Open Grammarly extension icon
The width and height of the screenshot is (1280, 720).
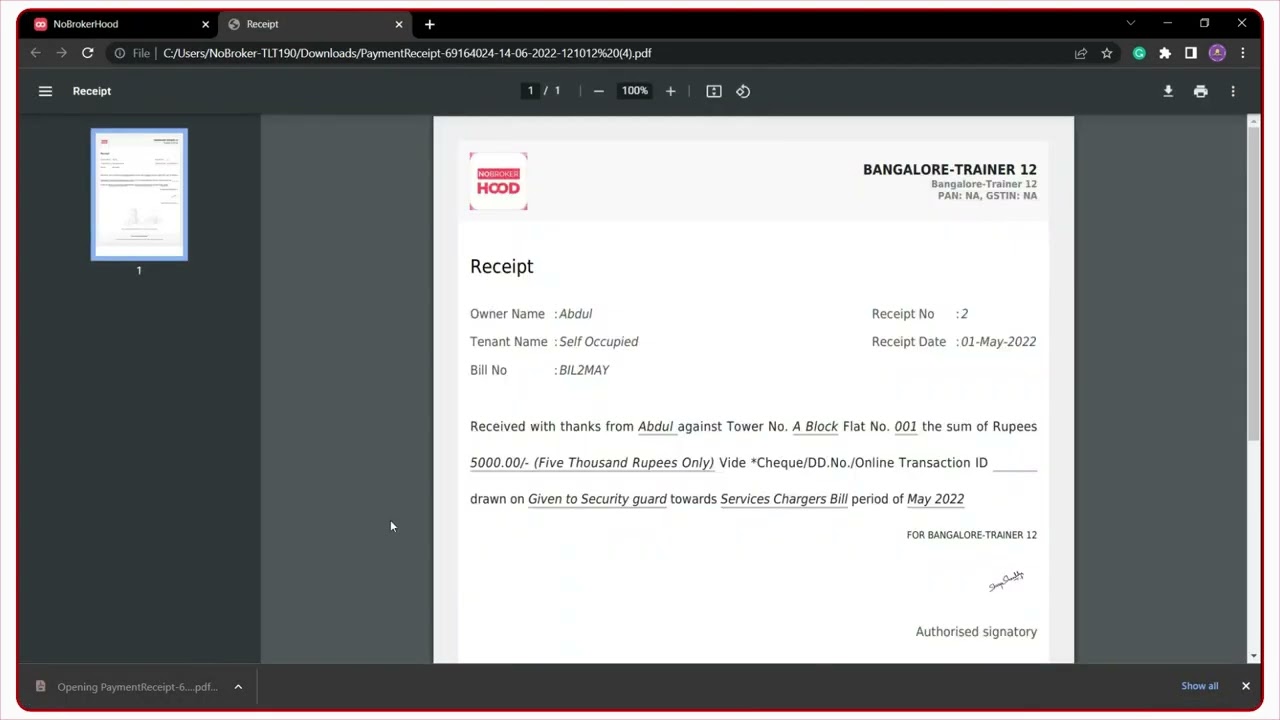[1139, 53]
